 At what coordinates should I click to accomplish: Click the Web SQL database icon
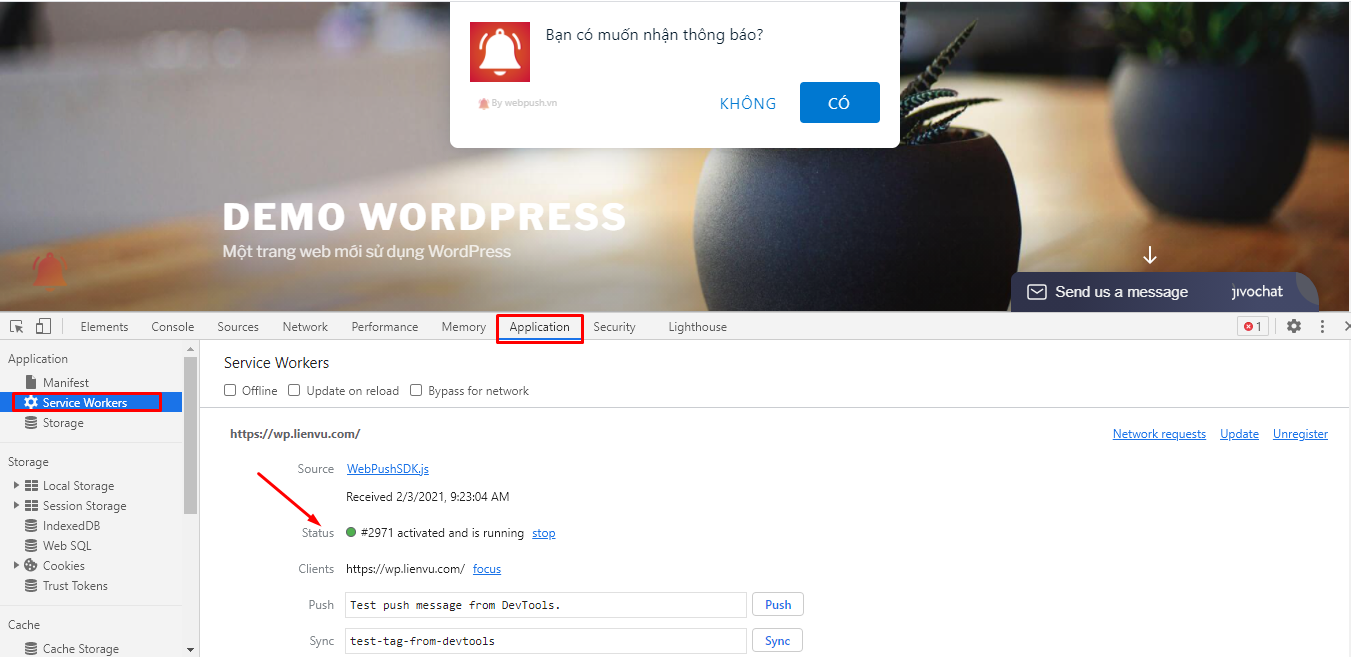tap(31, 546)
